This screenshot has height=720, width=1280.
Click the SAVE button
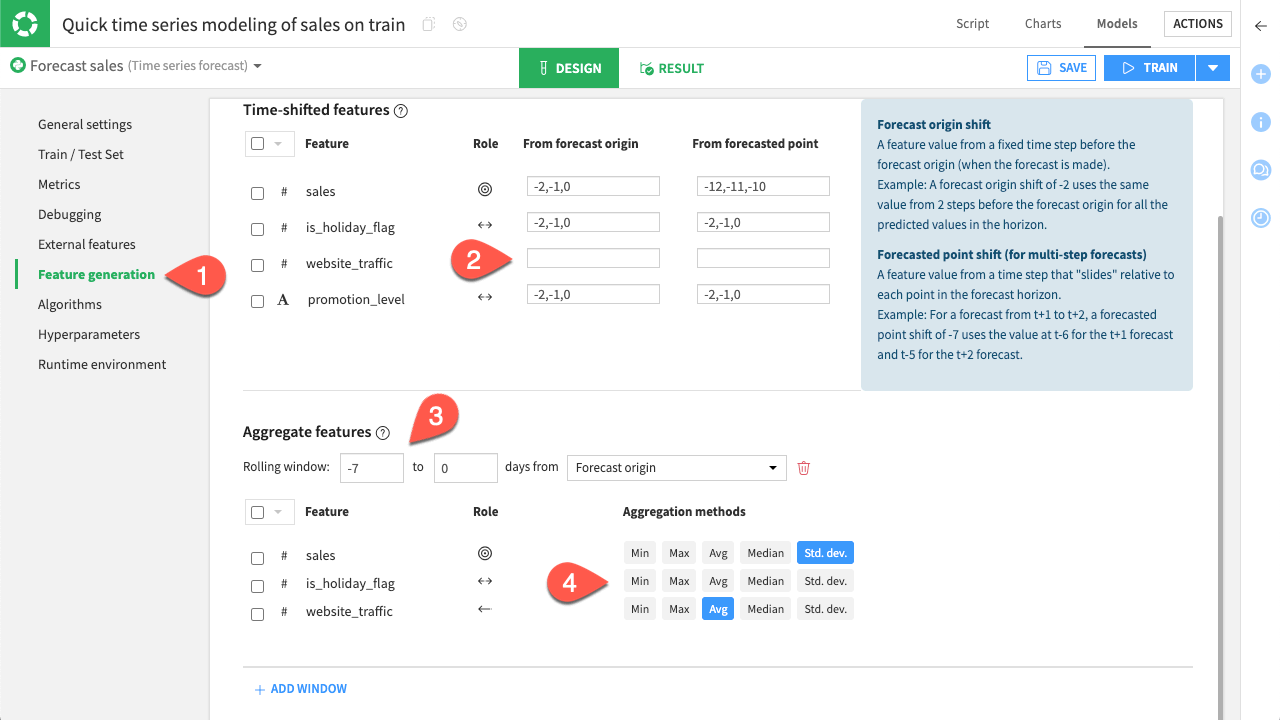point(1061,68)
